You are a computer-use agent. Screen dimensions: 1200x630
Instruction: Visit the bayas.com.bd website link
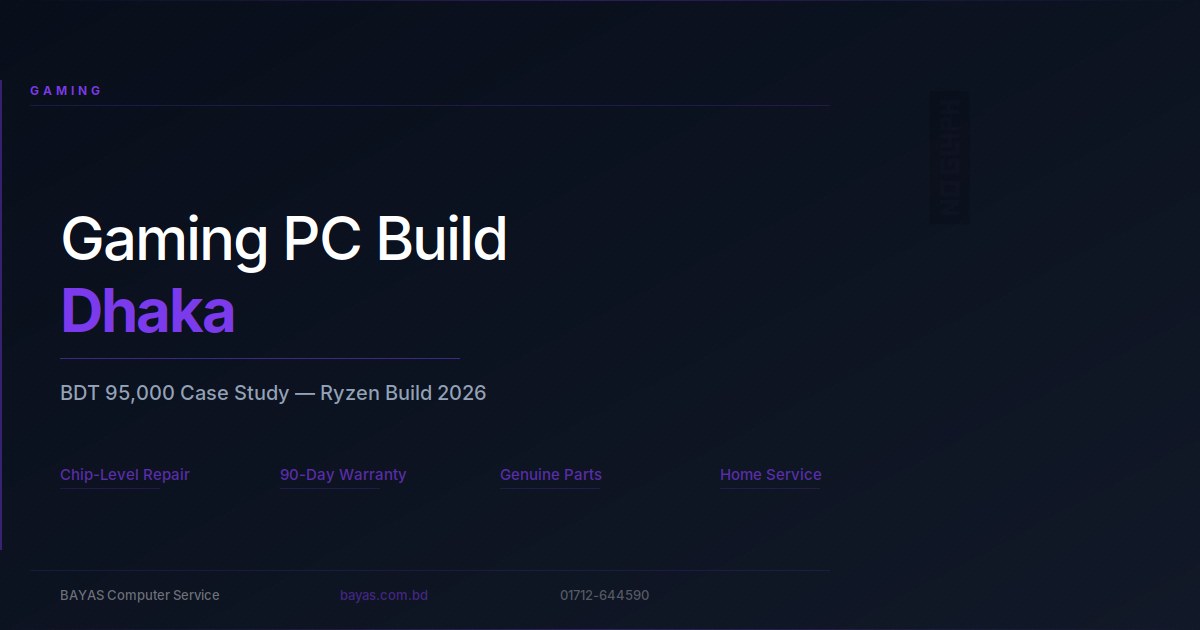(x=384, y=595)
